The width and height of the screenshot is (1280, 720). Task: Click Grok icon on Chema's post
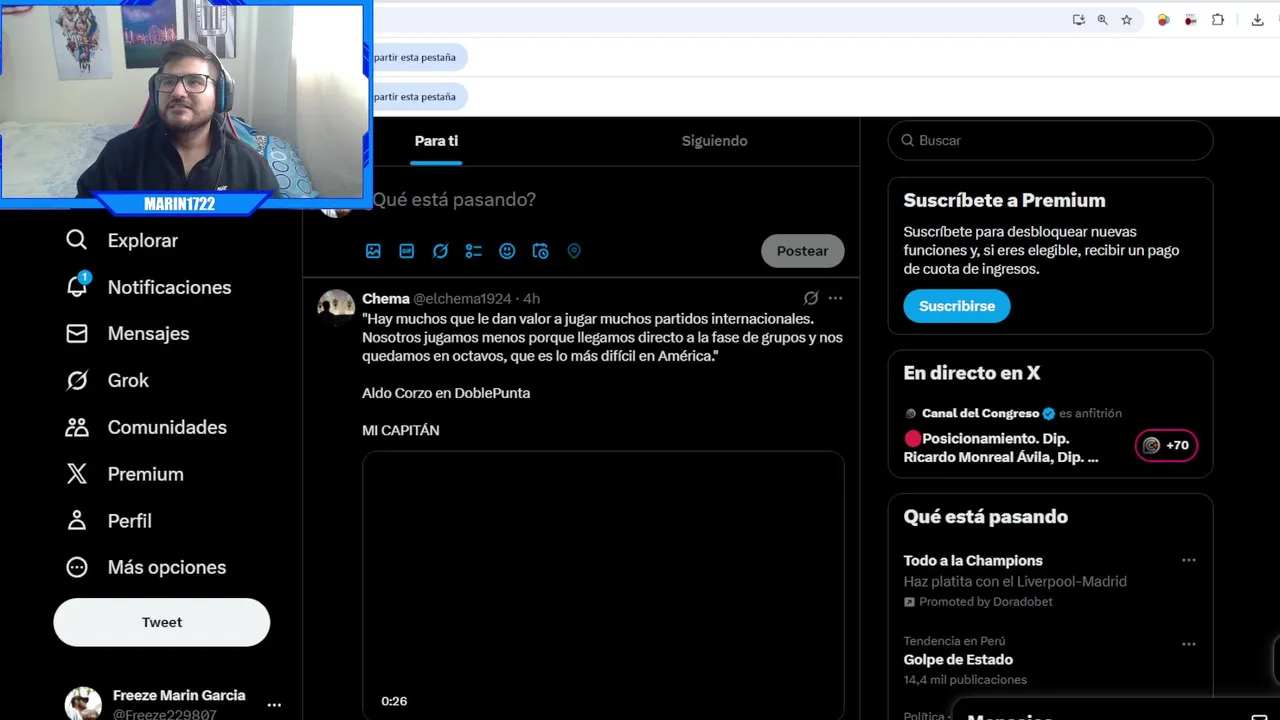coord(811,298)
